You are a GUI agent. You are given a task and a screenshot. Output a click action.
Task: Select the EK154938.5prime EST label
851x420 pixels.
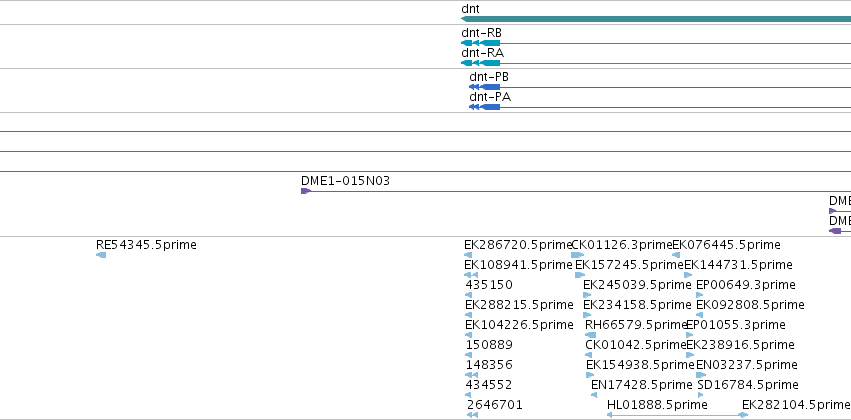click(640, 365)
